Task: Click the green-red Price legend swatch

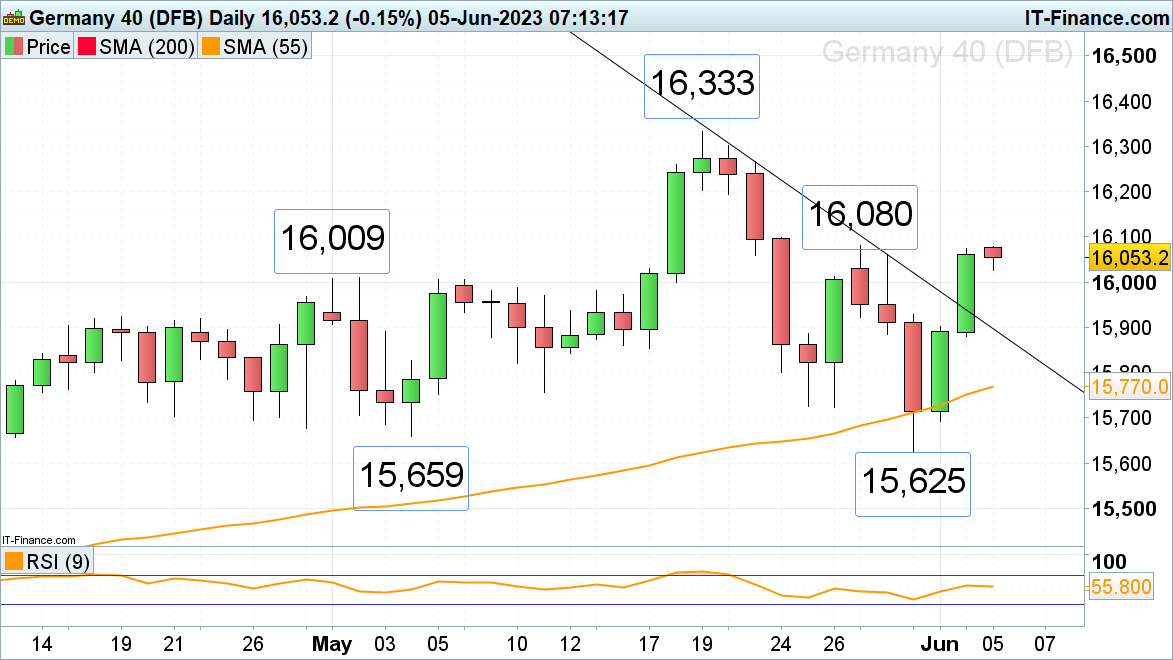Action: pyautogui.click(x=13, y=46)
